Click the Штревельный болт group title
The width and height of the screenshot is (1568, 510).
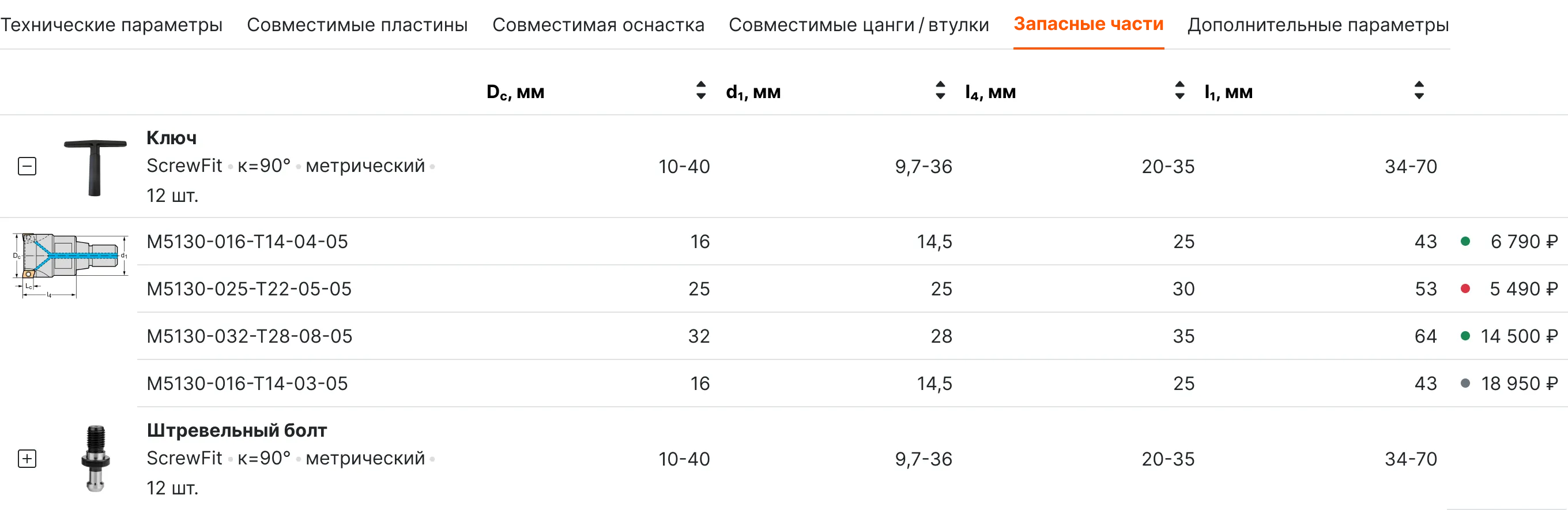point(237,431)
